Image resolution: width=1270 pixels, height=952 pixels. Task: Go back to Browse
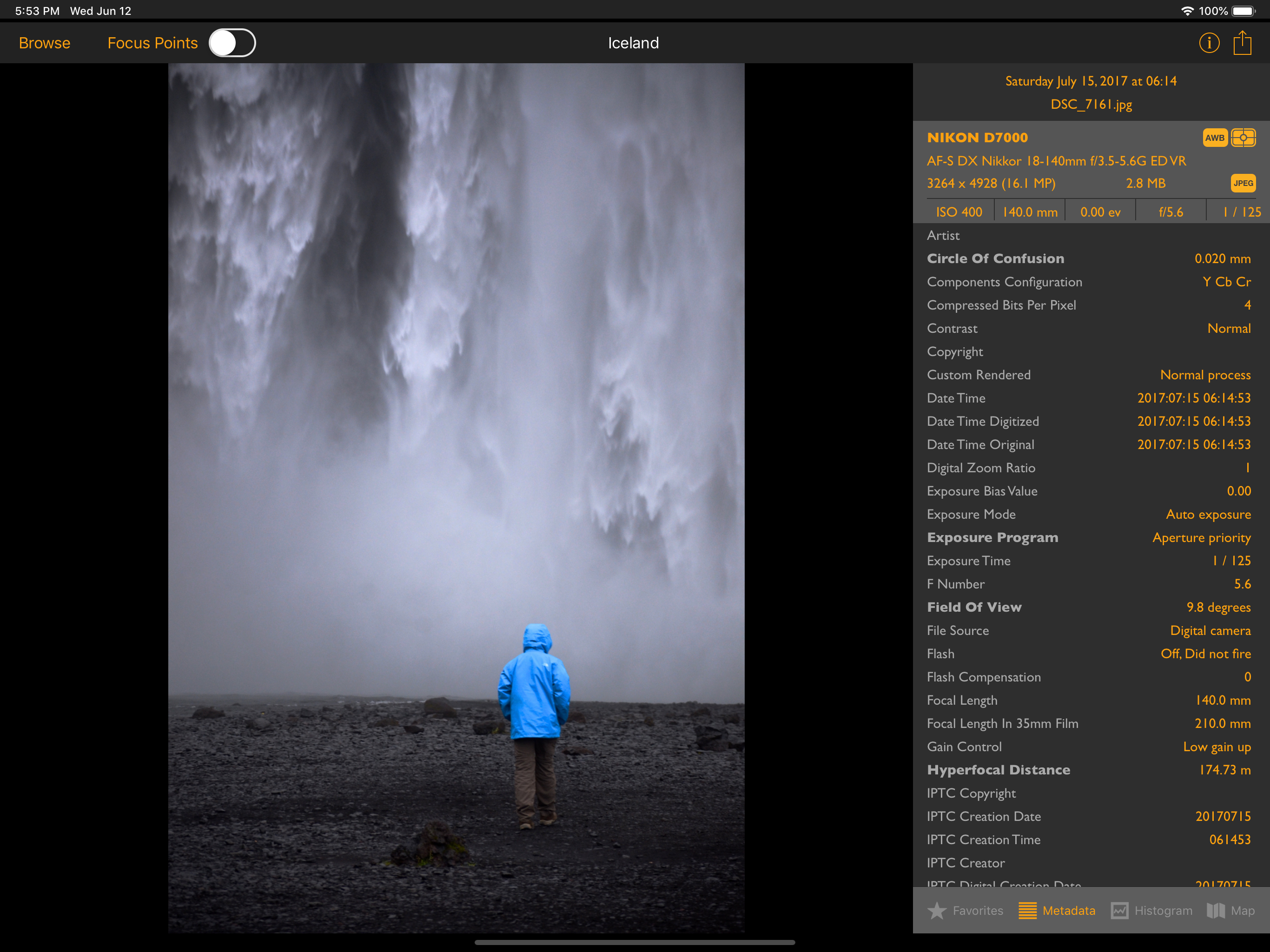[45, 43]
